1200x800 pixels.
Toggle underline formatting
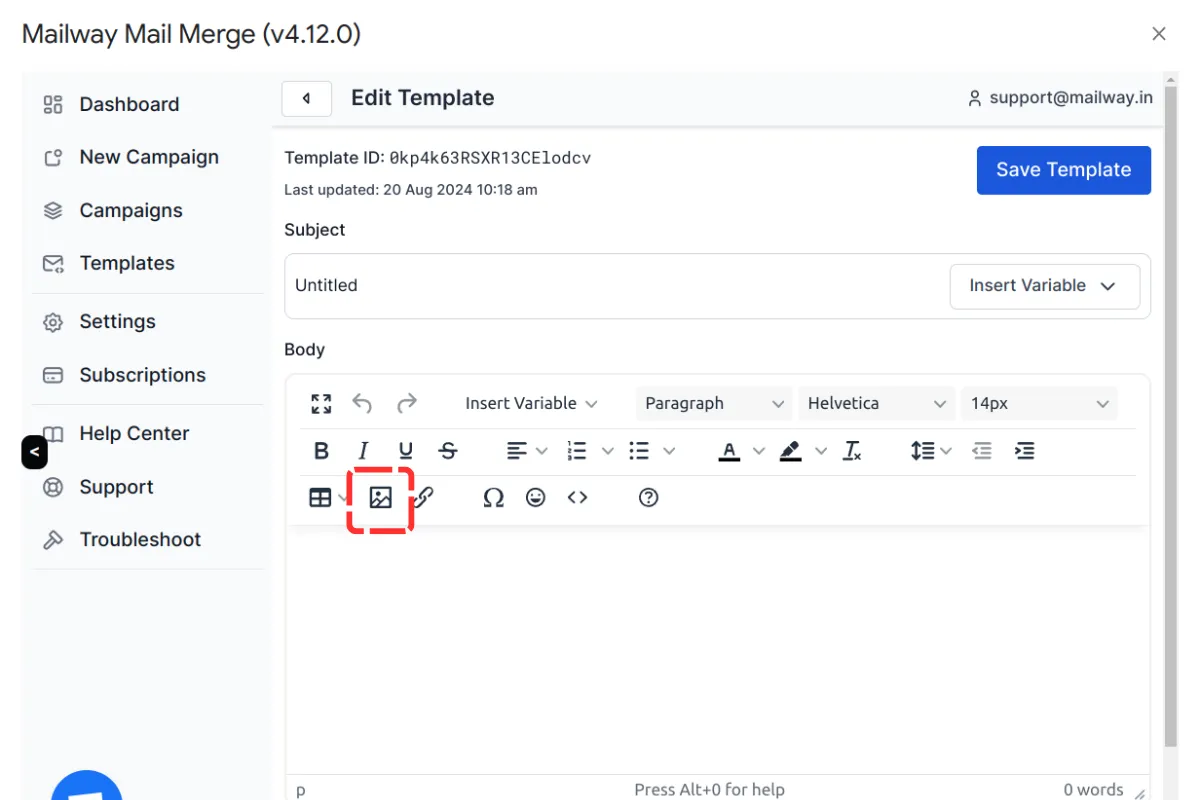pos(405,450)
